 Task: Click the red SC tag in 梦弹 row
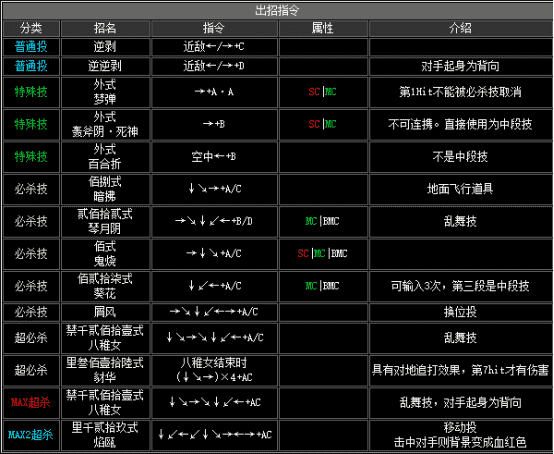[x=314, y=92]
